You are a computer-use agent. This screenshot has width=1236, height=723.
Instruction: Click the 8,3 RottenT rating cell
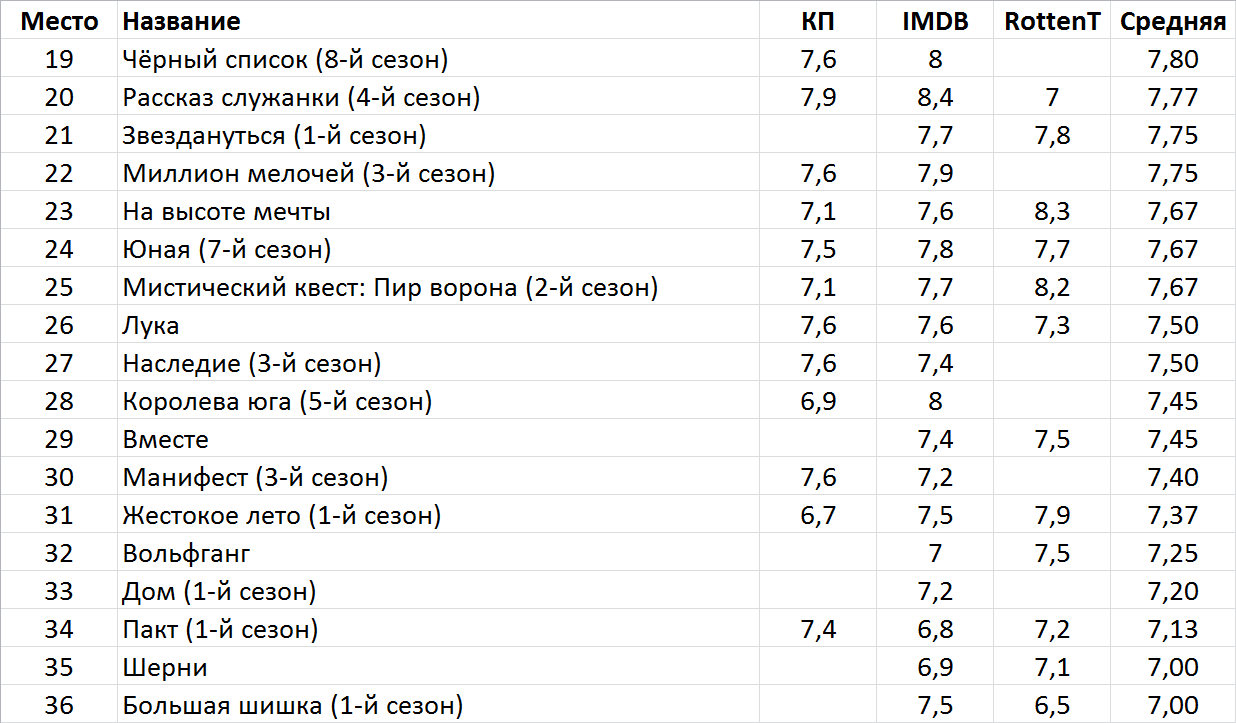tap(1053, 212)
